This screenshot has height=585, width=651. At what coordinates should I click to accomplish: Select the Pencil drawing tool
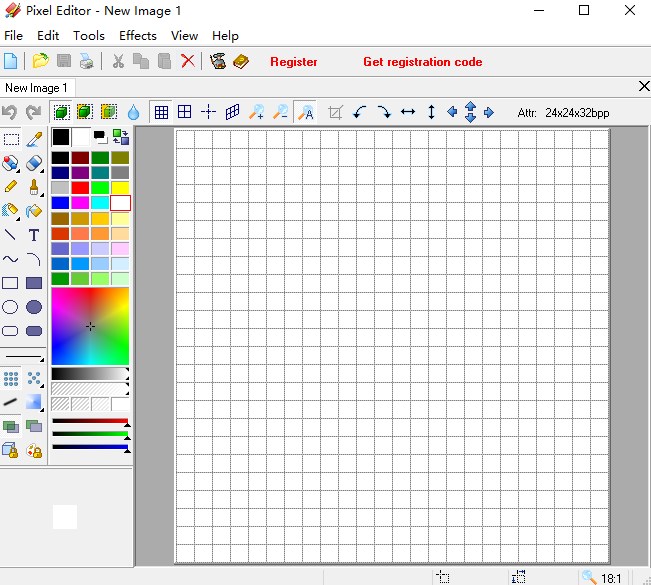point(10,187)
